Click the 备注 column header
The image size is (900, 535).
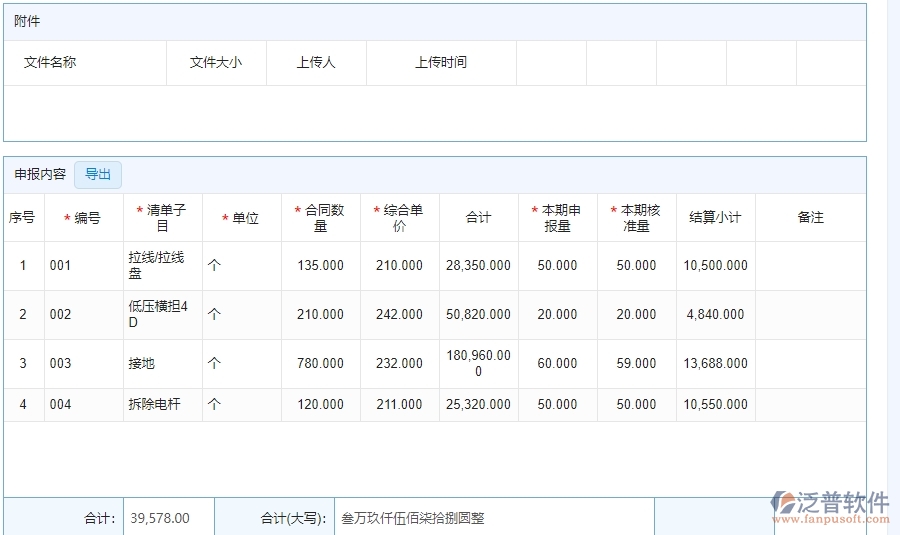coord(810,218)
